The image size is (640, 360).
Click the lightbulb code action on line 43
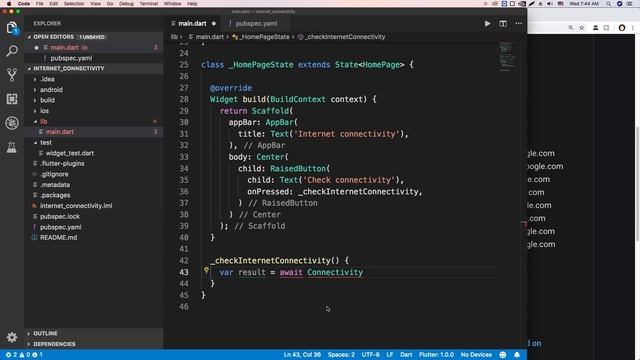[207, 270]
